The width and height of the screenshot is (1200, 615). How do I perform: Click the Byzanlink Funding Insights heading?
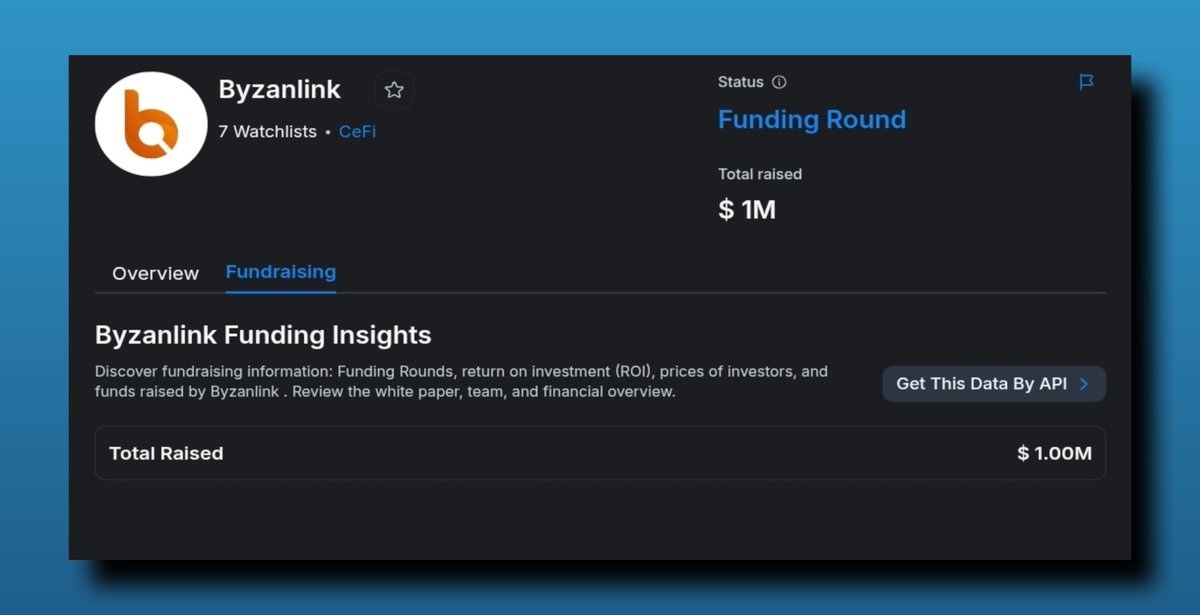[x=263, y=334]
